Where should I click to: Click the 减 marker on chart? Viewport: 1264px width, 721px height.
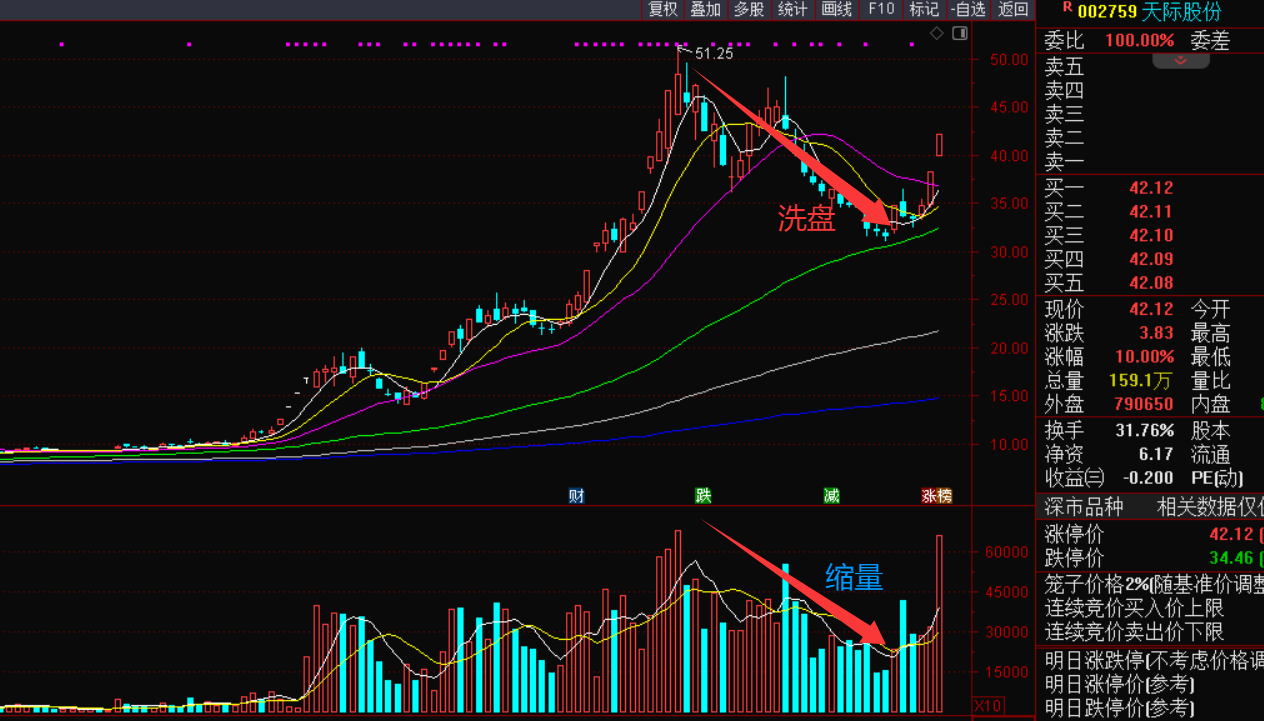click(x=831, y=495)
